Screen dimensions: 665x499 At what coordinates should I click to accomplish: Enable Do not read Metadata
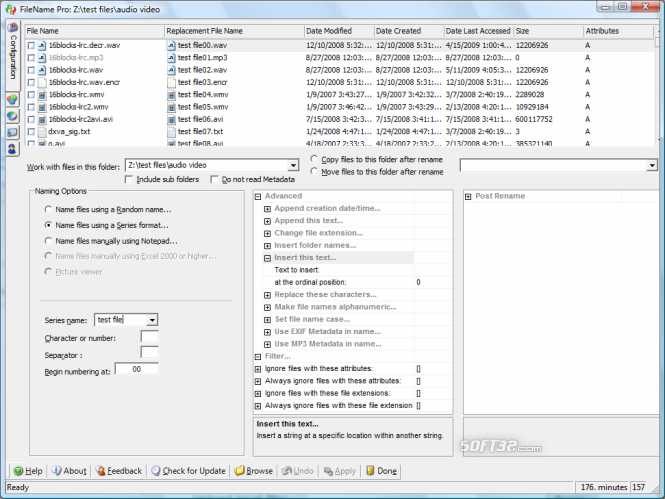tap(214, 180)
